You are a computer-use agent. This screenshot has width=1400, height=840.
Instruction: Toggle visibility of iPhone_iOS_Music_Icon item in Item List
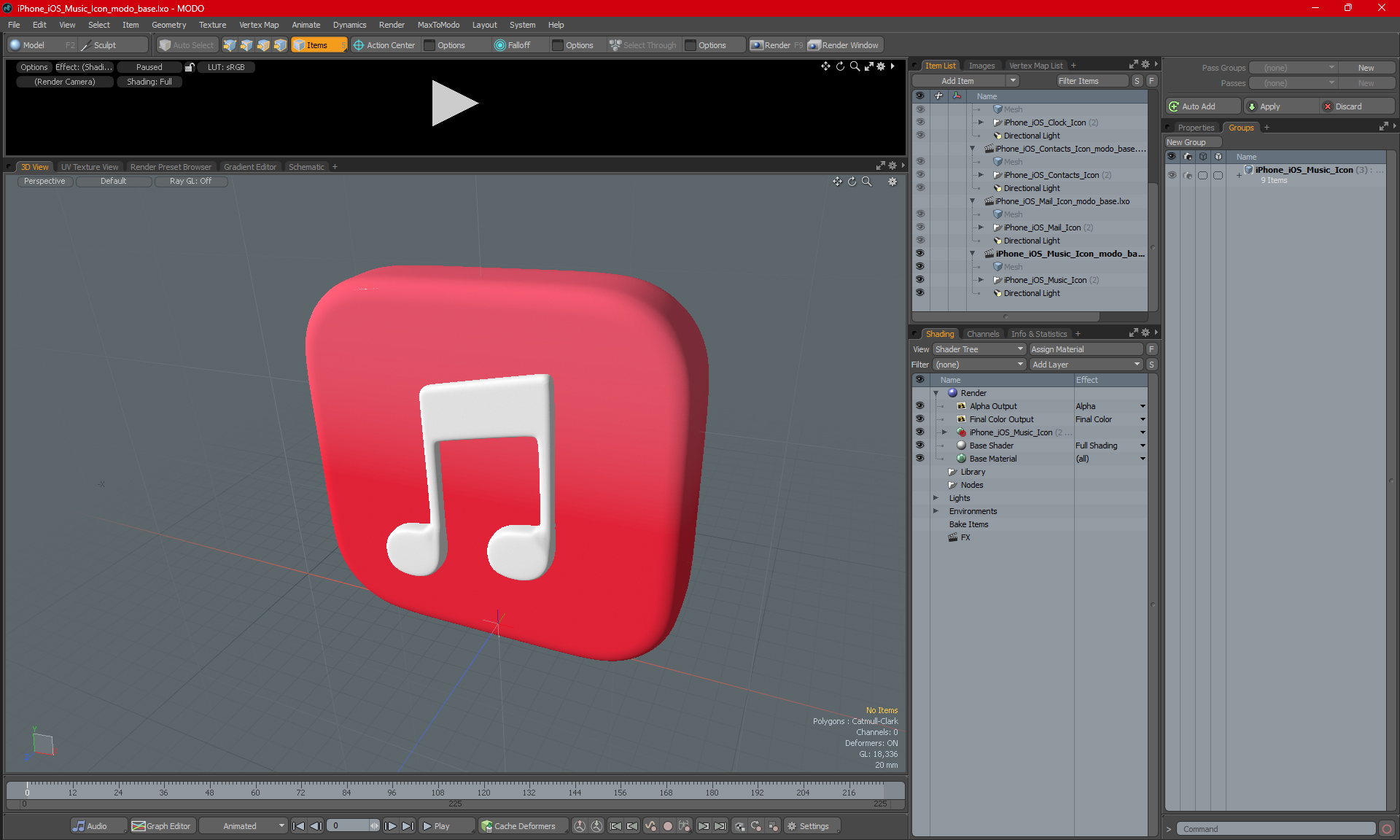click(919, 280)
